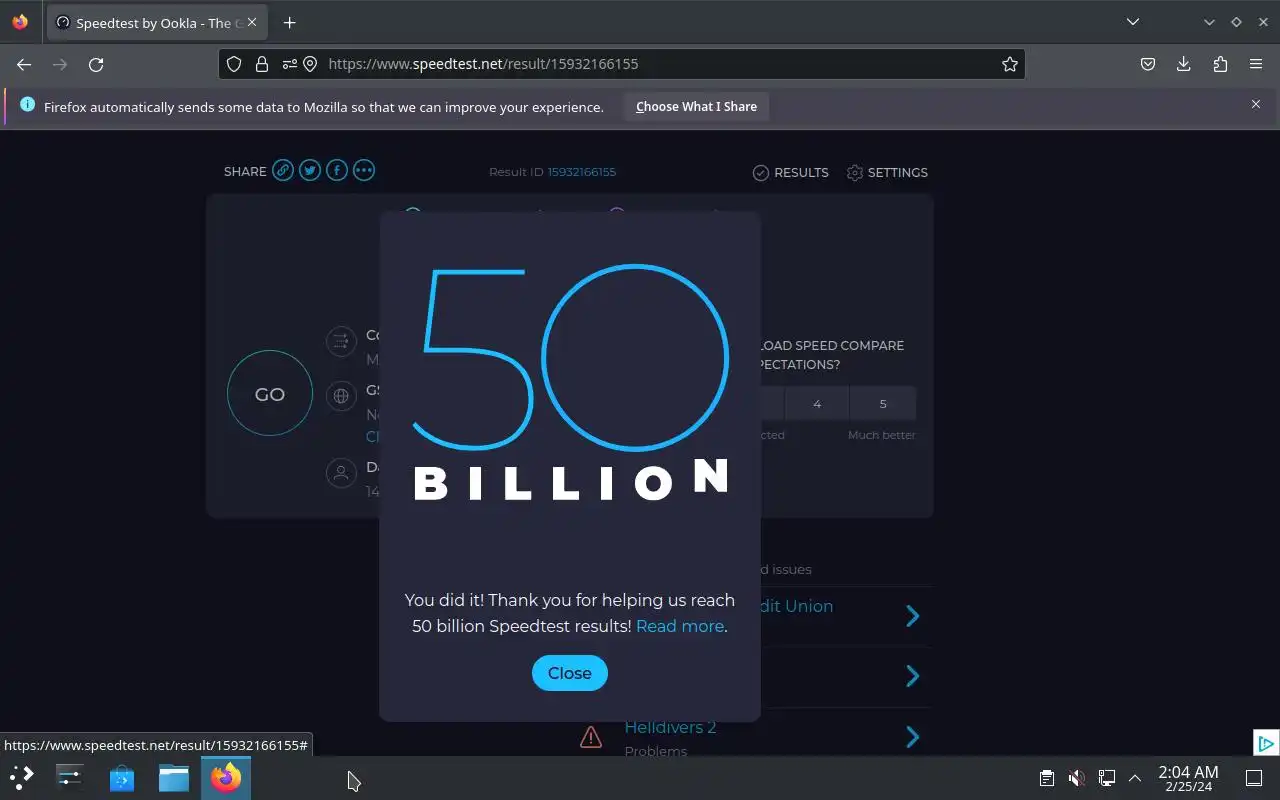1280x800 pixels.
Task: Click server globe icon
Action: tap(341, 396)
